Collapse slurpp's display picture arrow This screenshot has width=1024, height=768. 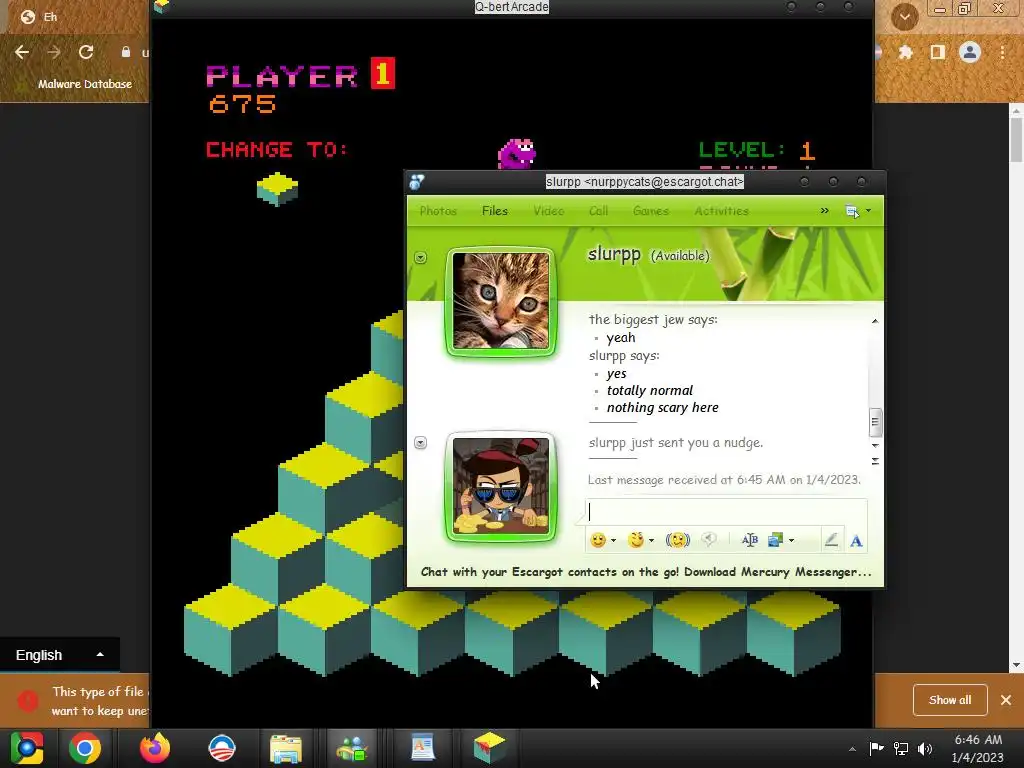tap(421, 258)
